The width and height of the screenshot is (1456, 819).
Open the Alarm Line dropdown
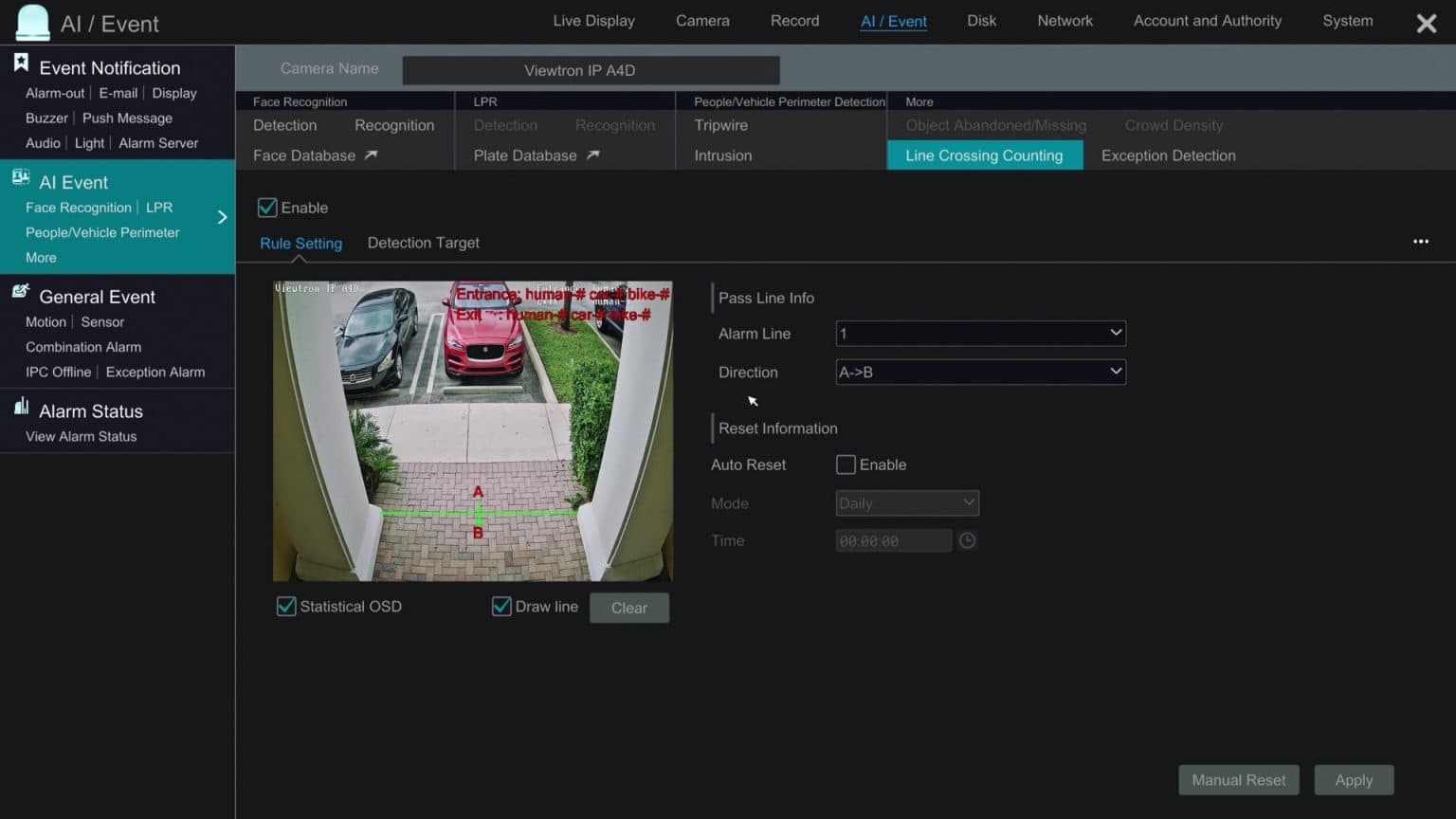coord(980,333)
